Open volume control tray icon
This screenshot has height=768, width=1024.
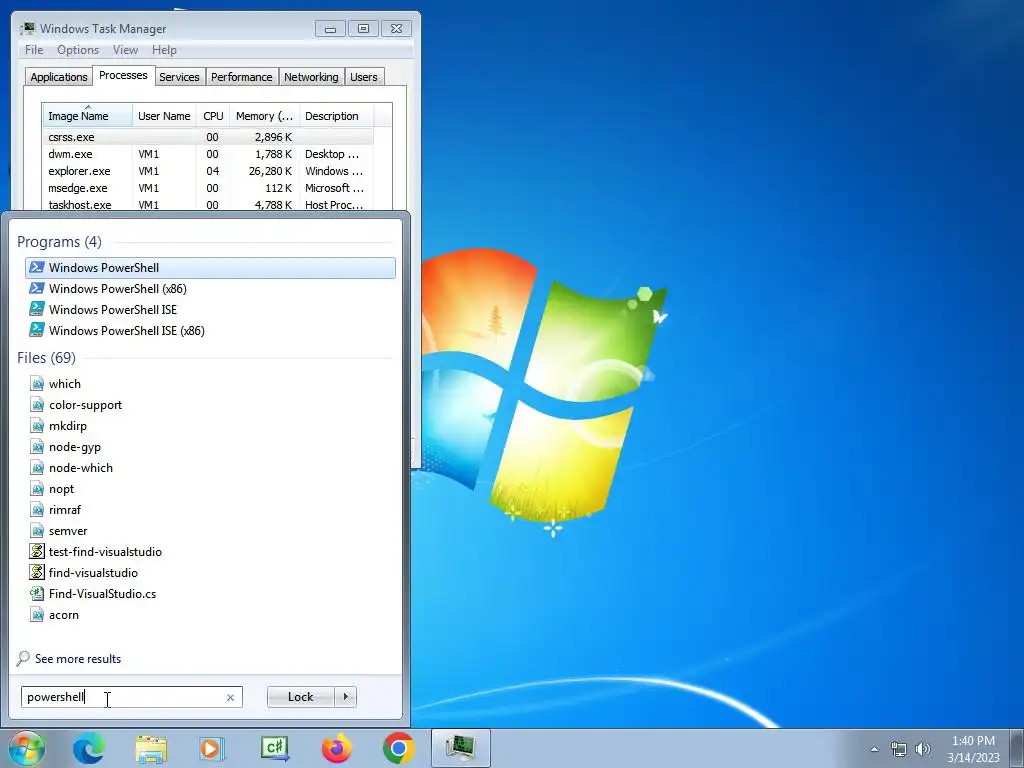pos(923,749)
